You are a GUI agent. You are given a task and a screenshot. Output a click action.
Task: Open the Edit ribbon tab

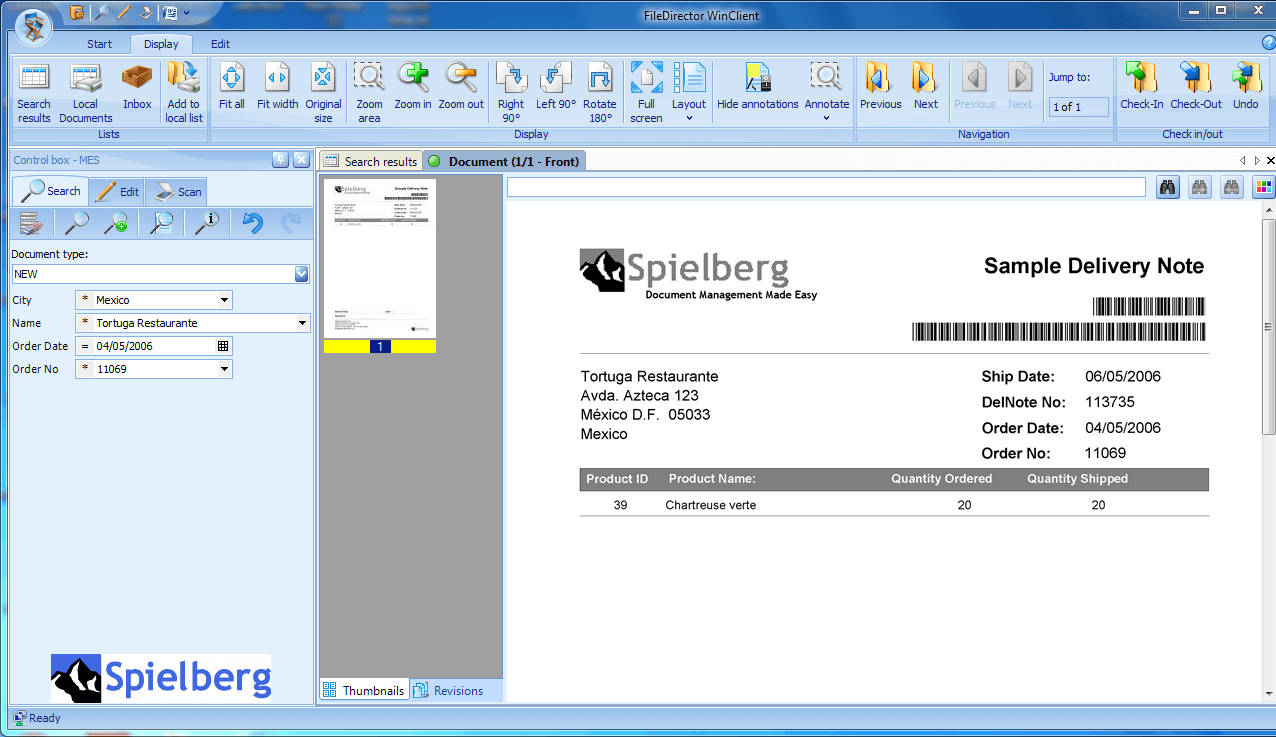click(x=220, y=44)
